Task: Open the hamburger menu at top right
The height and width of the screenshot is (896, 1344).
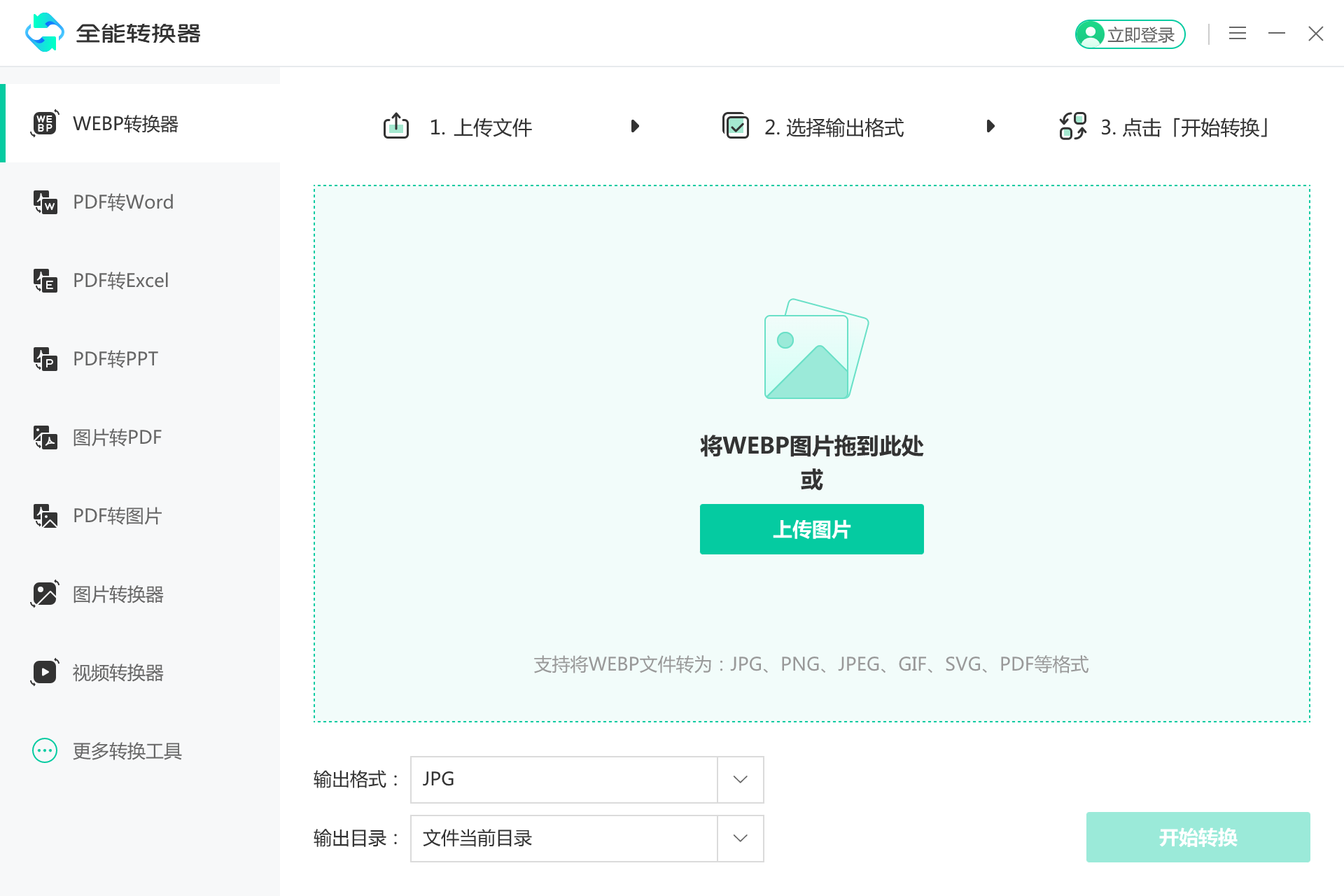Action: pos(1238,34)
